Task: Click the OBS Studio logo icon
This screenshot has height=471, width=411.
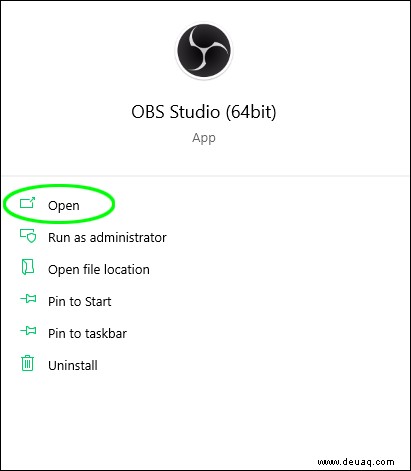Action: (x=204, y=51)
